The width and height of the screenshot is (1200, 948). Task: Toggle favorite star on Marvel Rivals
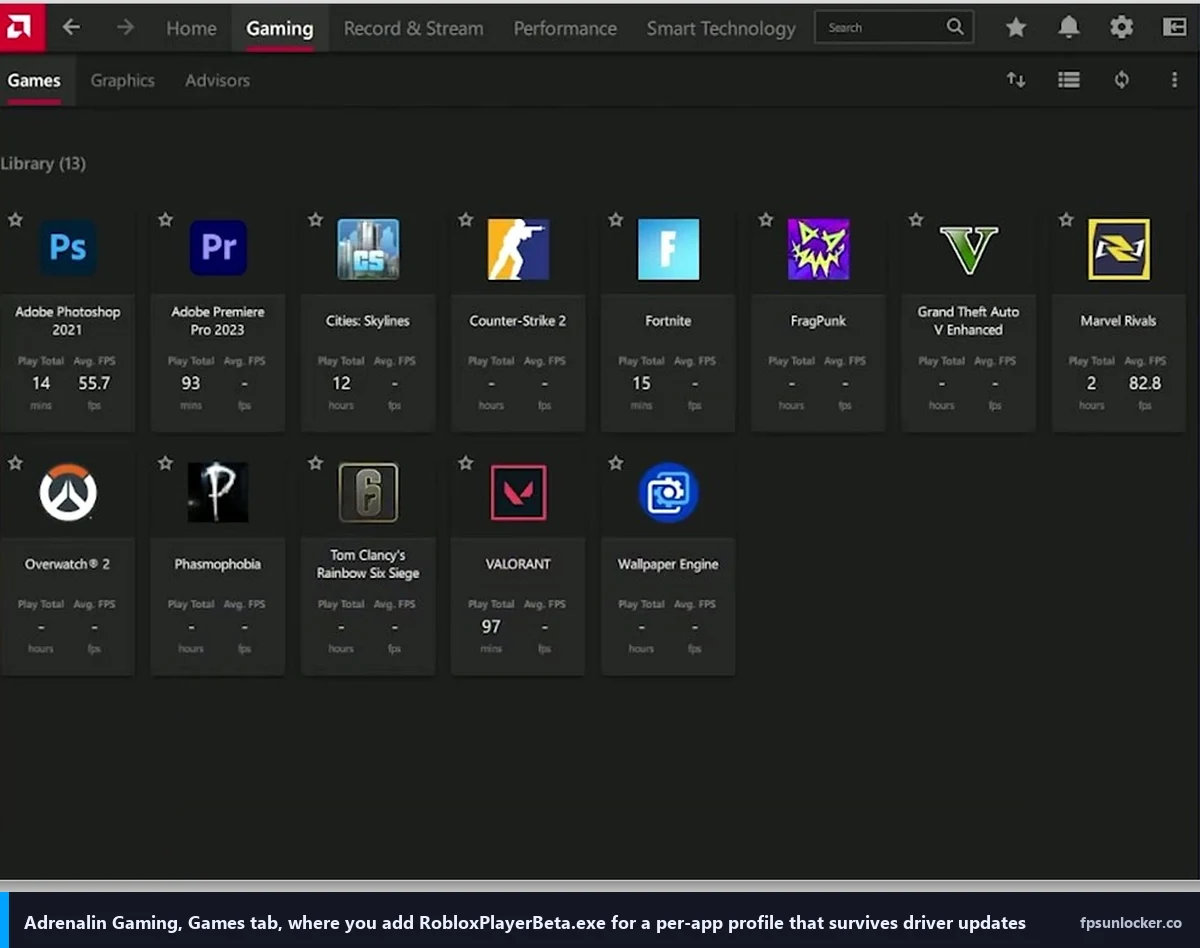(1066, 219)
